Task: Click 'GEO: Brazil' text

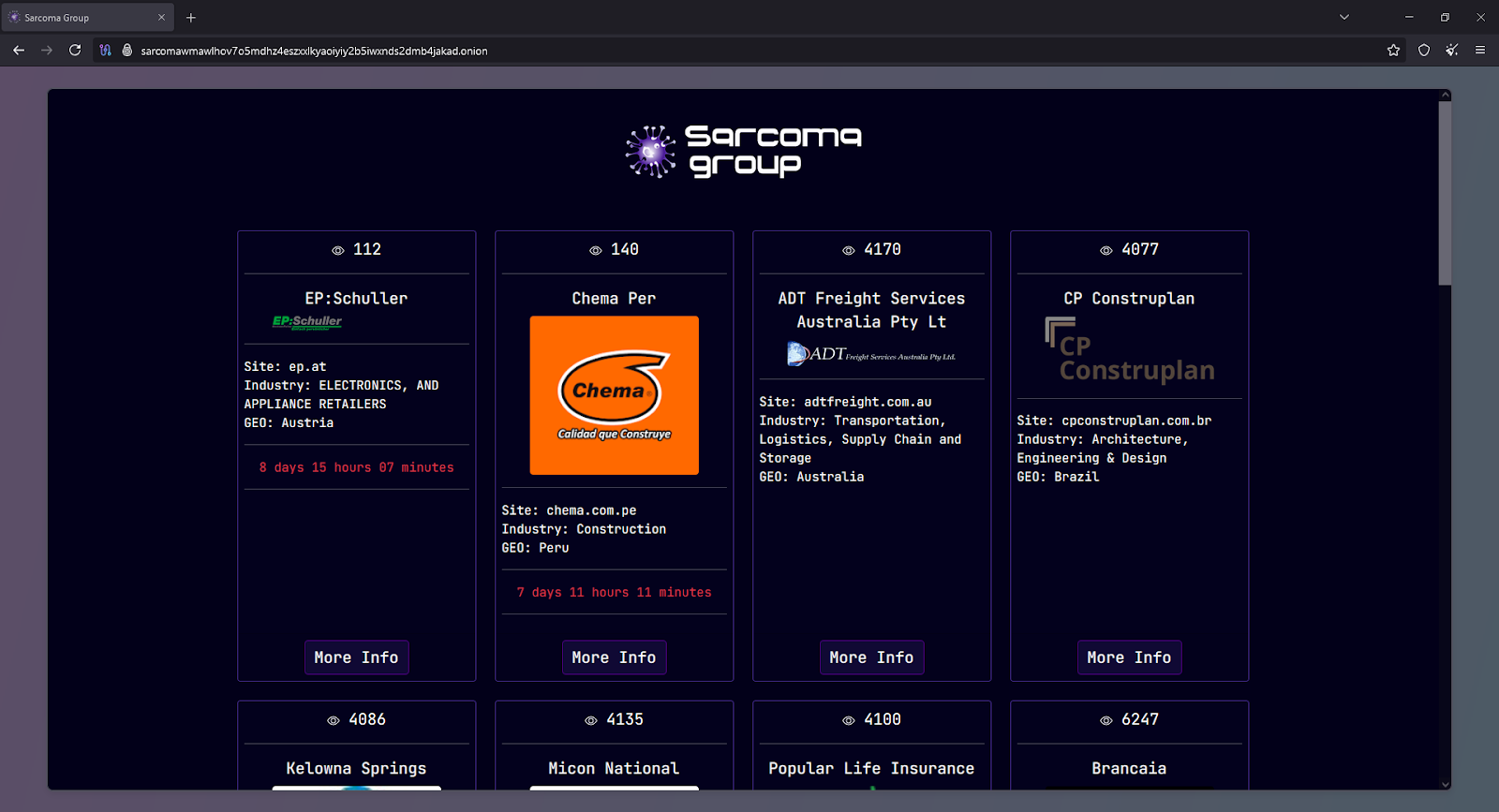Action: (1058, 477)
